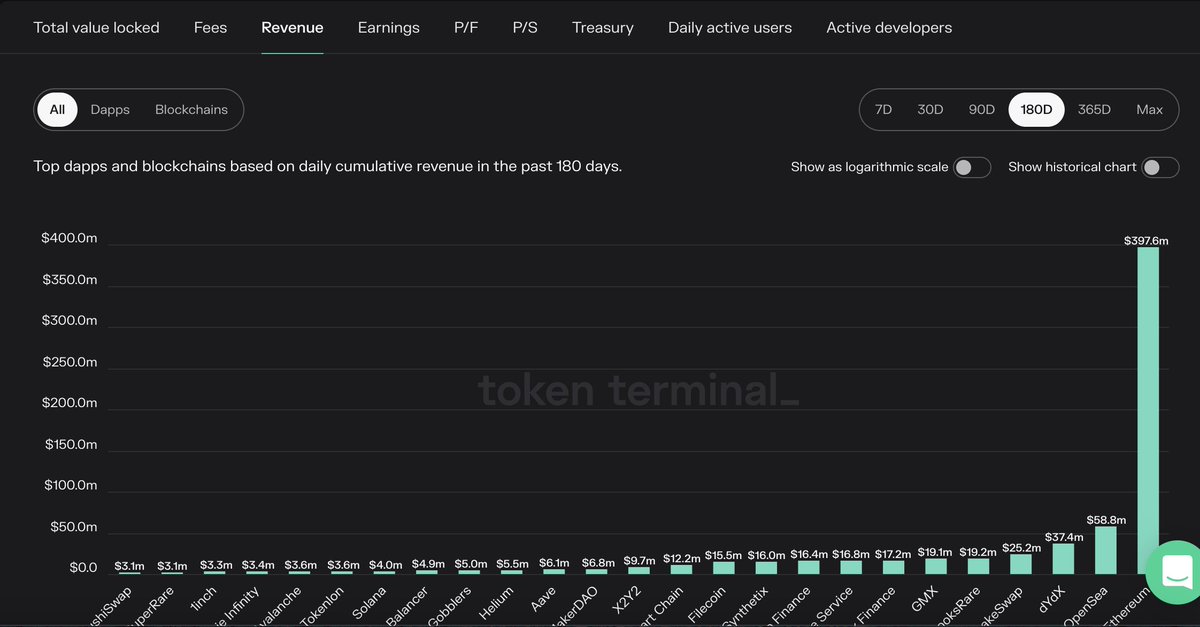Select the Synthetix $16.0m bar
Image resolution: width=1200 pixels, height=627 pixels.
tap(766, 567)
